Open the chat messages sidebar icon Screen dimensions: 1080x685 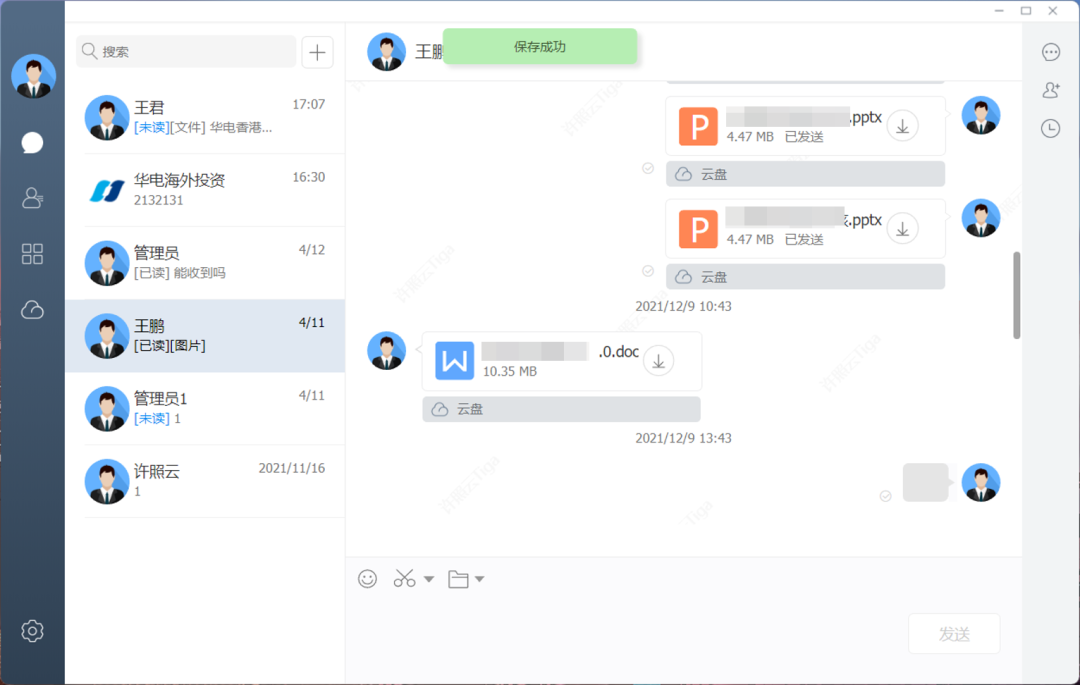32,143
